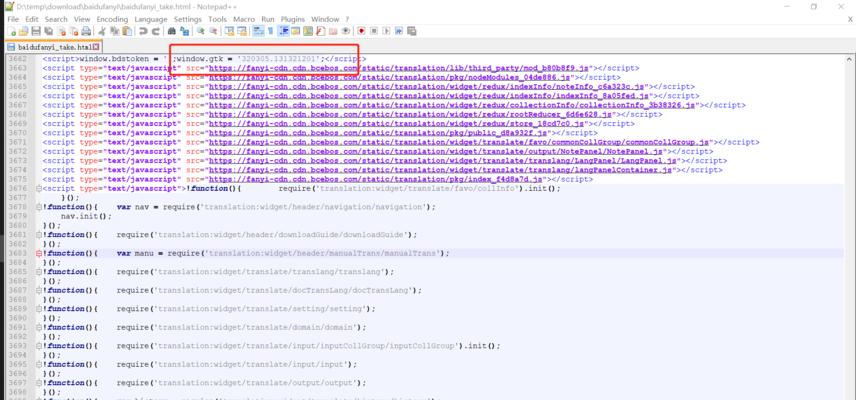Click the Copy toolbar icon
856x400 pixels.
115,31
